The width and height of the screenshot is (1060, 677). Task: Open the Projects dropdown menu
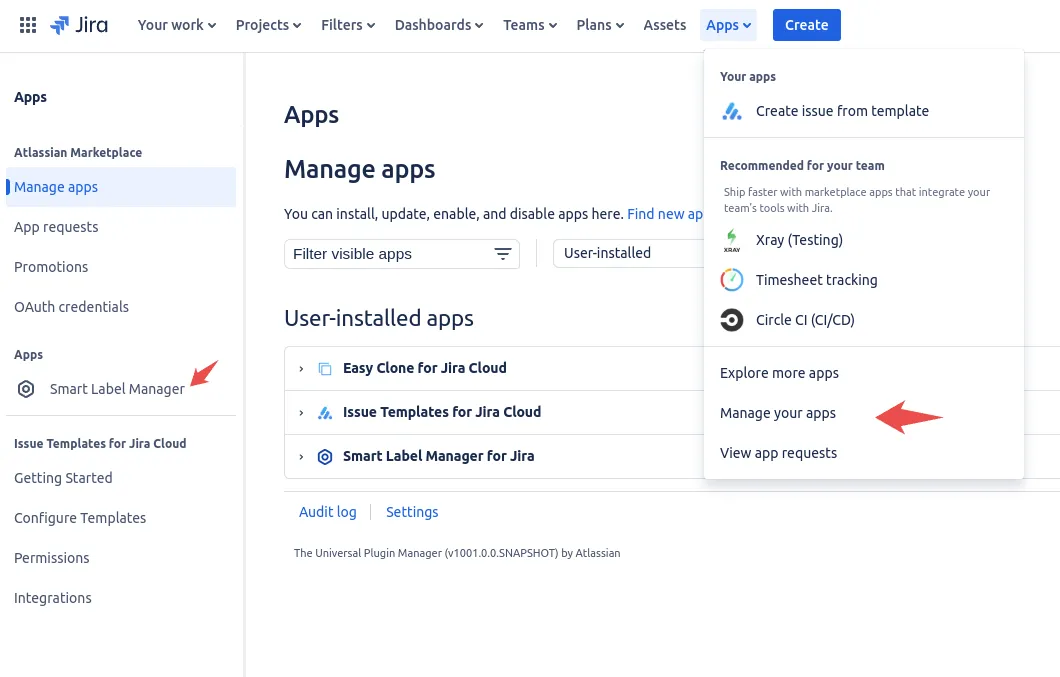(268, 25)
